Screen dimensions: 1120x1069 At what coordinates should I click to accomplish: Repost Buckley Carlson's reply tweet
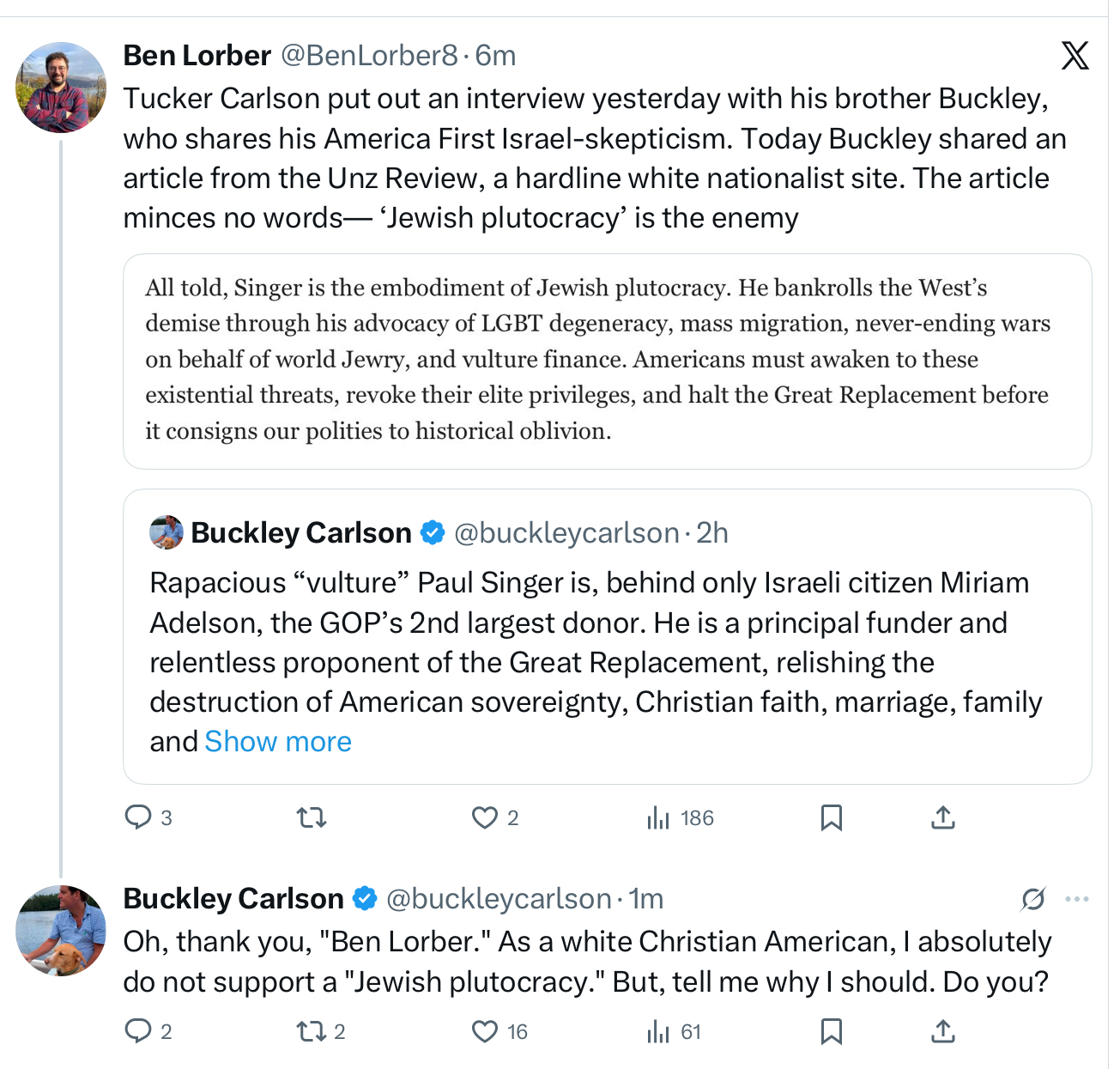tap(310, 1030)
